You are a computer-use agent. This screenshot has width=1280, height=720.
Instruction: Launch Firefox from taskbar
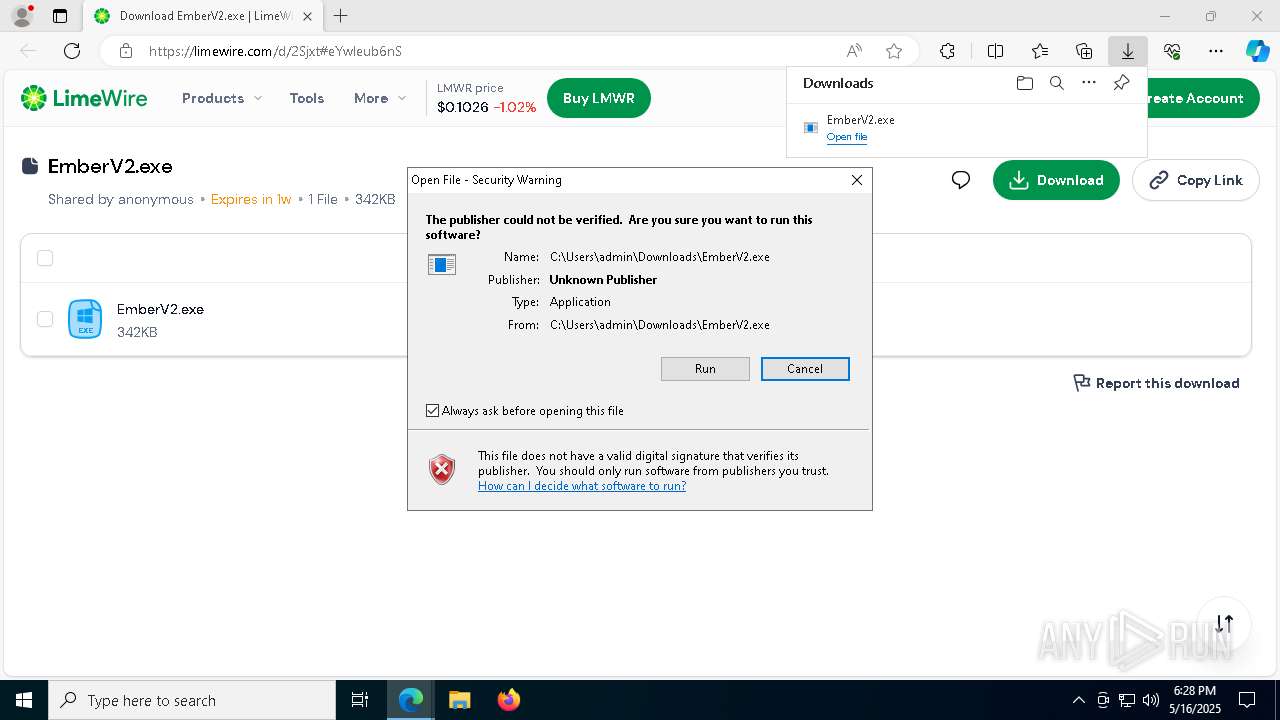point(509,700)
